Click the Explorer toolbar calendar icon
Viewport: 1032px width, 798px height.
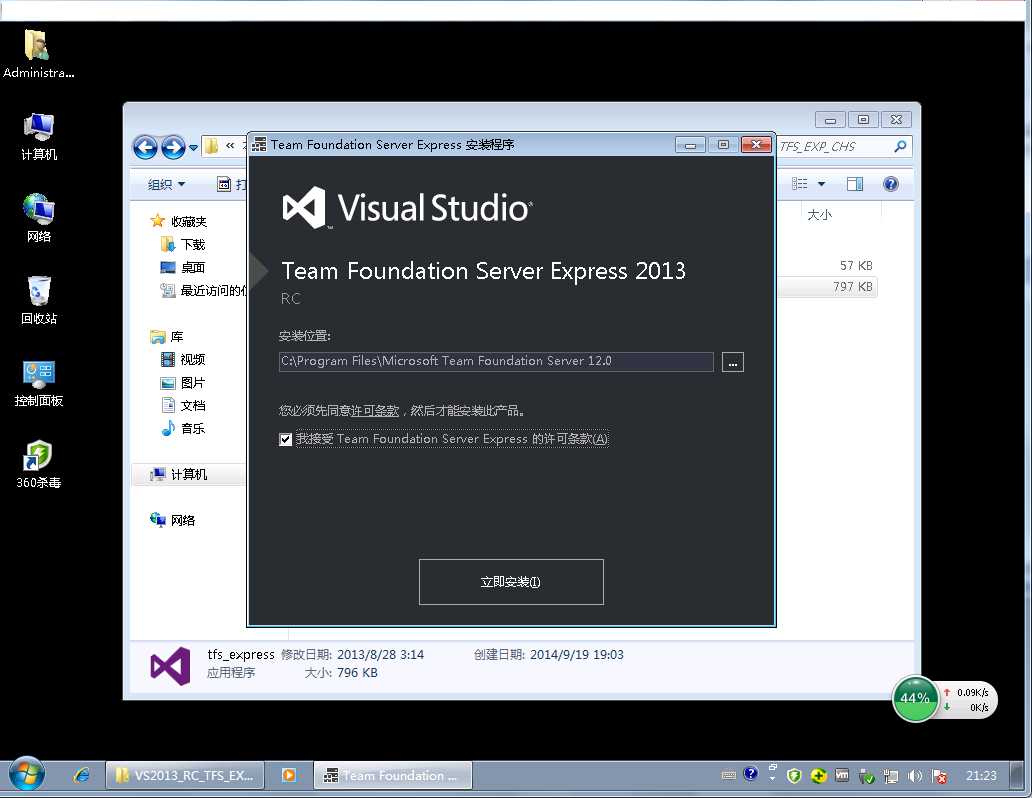tap(224, 184)
